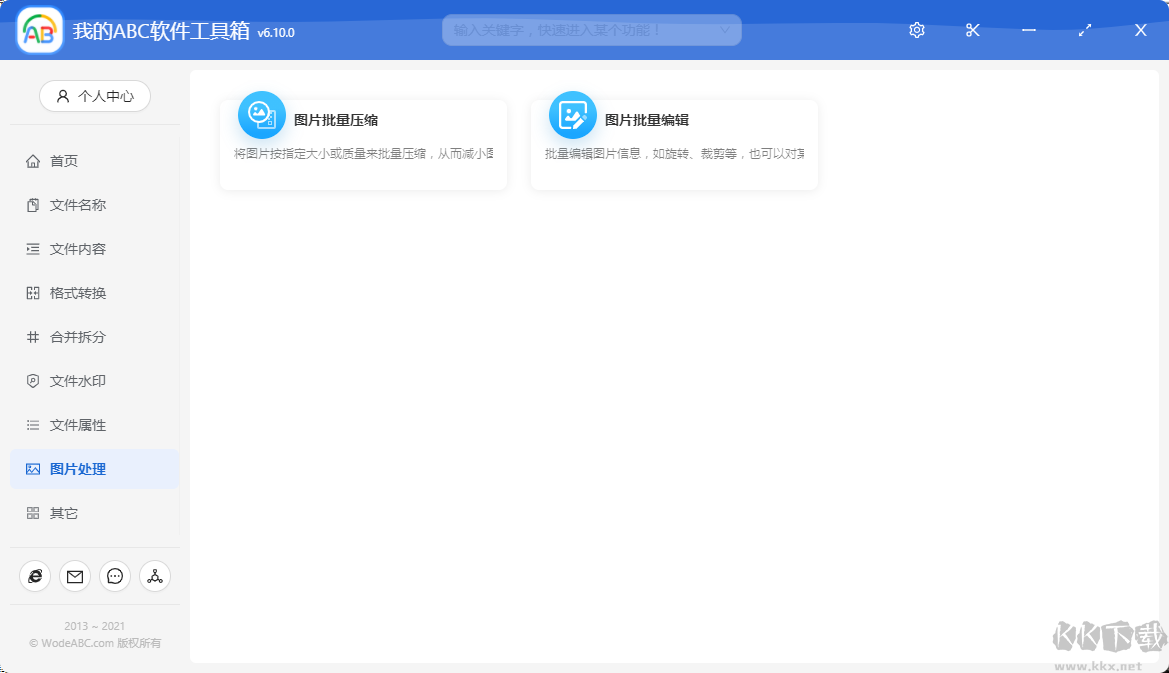Launch the browser icon at sidebar bottom
This screenshot has height=673, width=1169.
[34, 576]
